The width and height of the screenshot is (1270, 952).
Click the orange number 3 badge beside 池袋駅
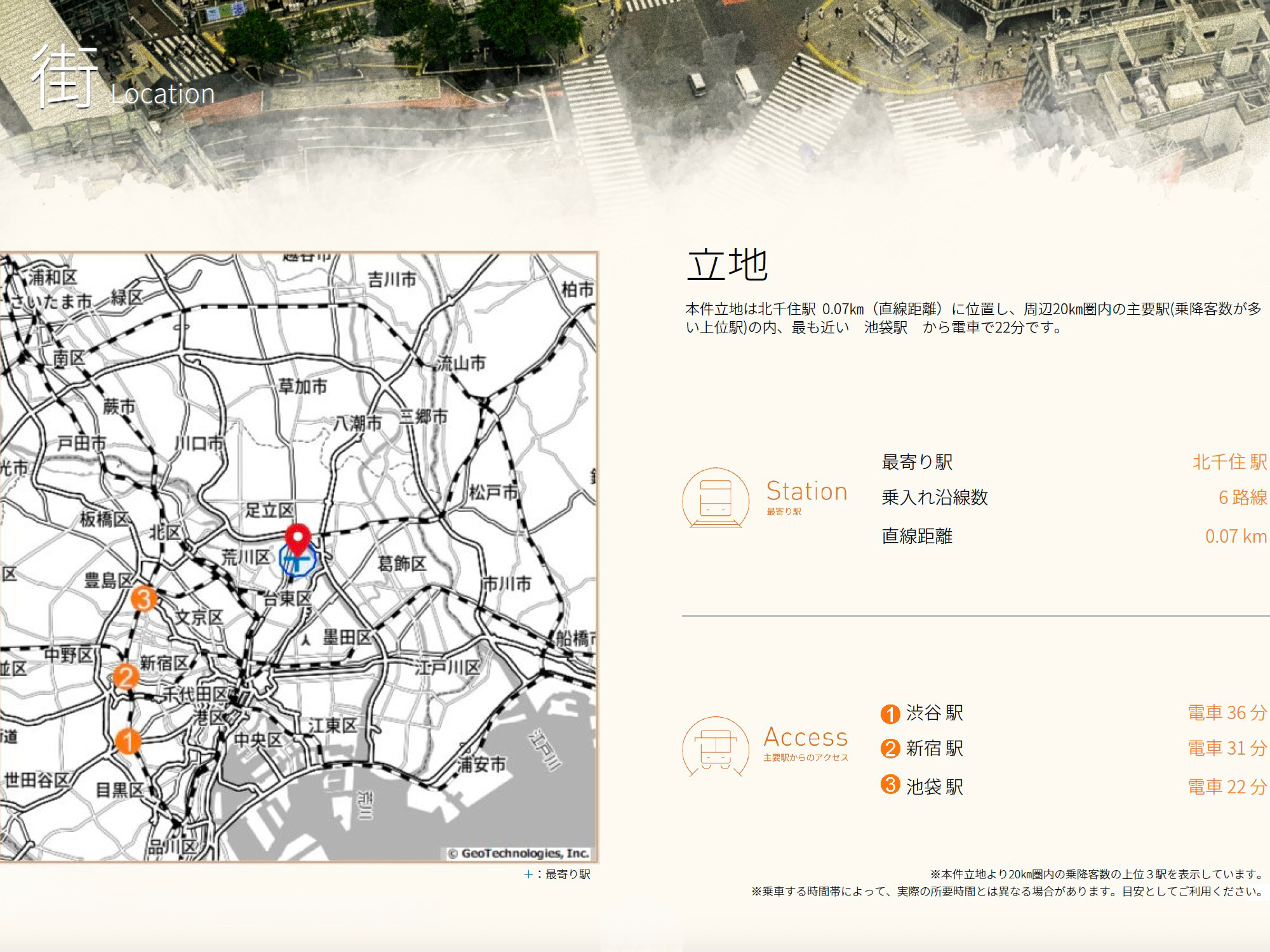890,785
